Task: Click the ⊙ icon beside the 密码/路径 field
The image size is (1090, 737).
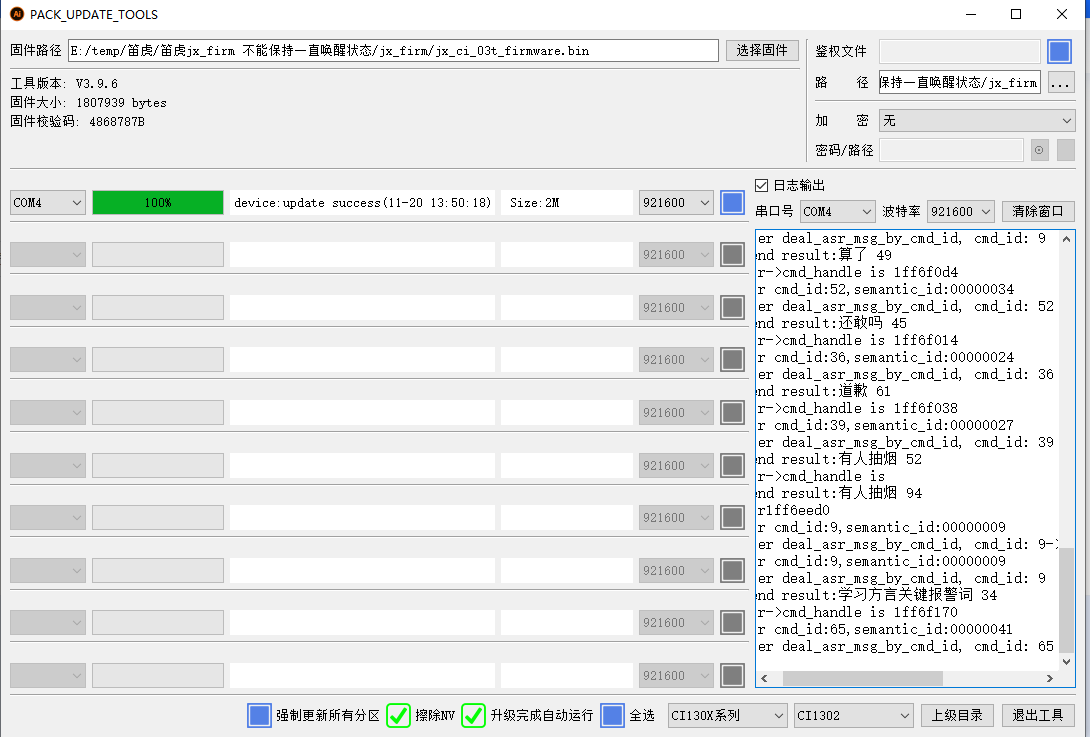Action: [1039, 149]
